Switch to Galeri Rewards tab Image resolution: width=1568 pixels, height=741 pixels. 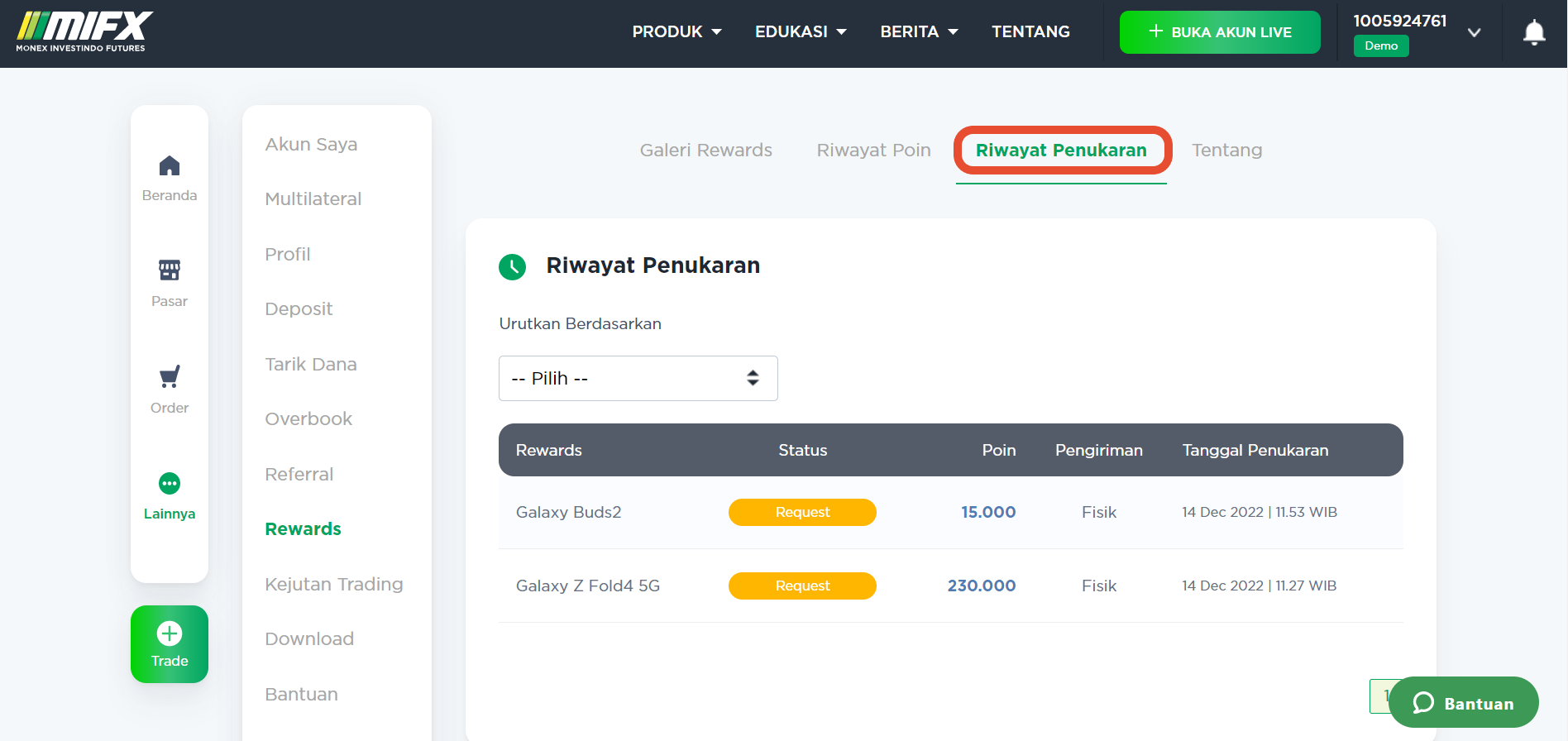pyautogui.click(x=706, y=150)
